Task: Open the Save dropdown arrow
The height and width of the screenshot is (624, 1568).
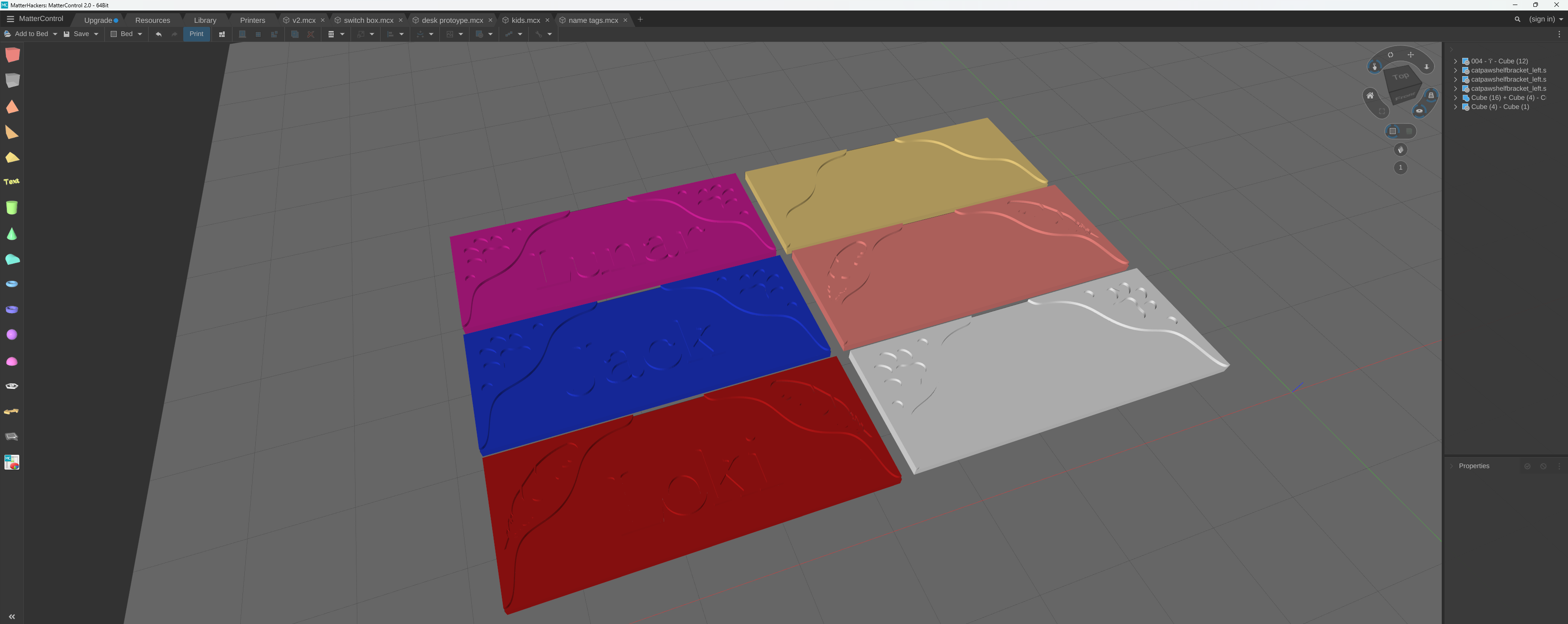Action: pyautogui.click(x=96, y=34)
